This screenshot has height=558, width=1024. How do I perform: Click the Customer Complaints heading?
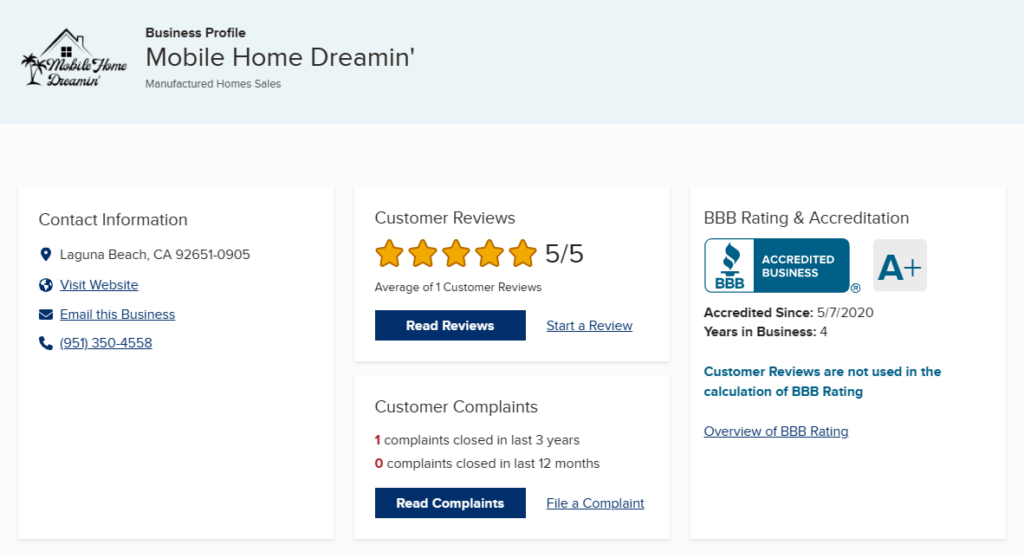click(x=456, y=406)
